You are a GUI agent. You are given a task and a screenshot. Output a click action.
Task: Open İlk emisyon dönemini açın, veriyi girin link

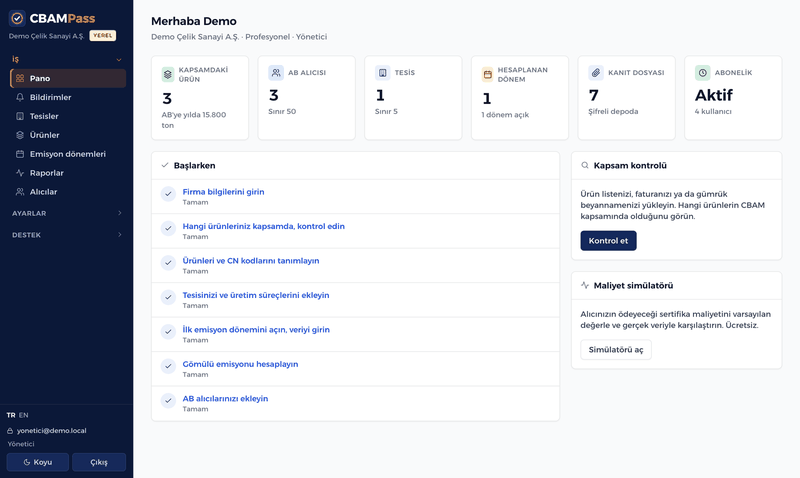coord(256,330)
